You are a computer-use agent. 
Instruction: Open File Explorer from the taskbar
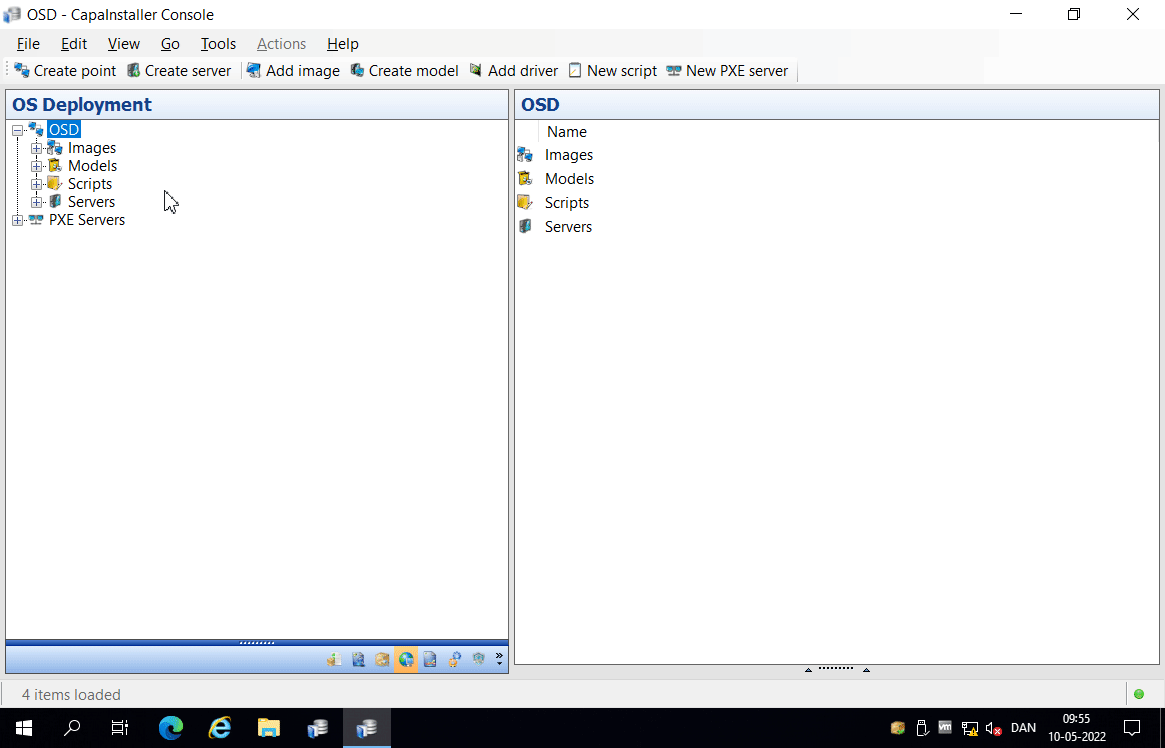pos(269,728)
